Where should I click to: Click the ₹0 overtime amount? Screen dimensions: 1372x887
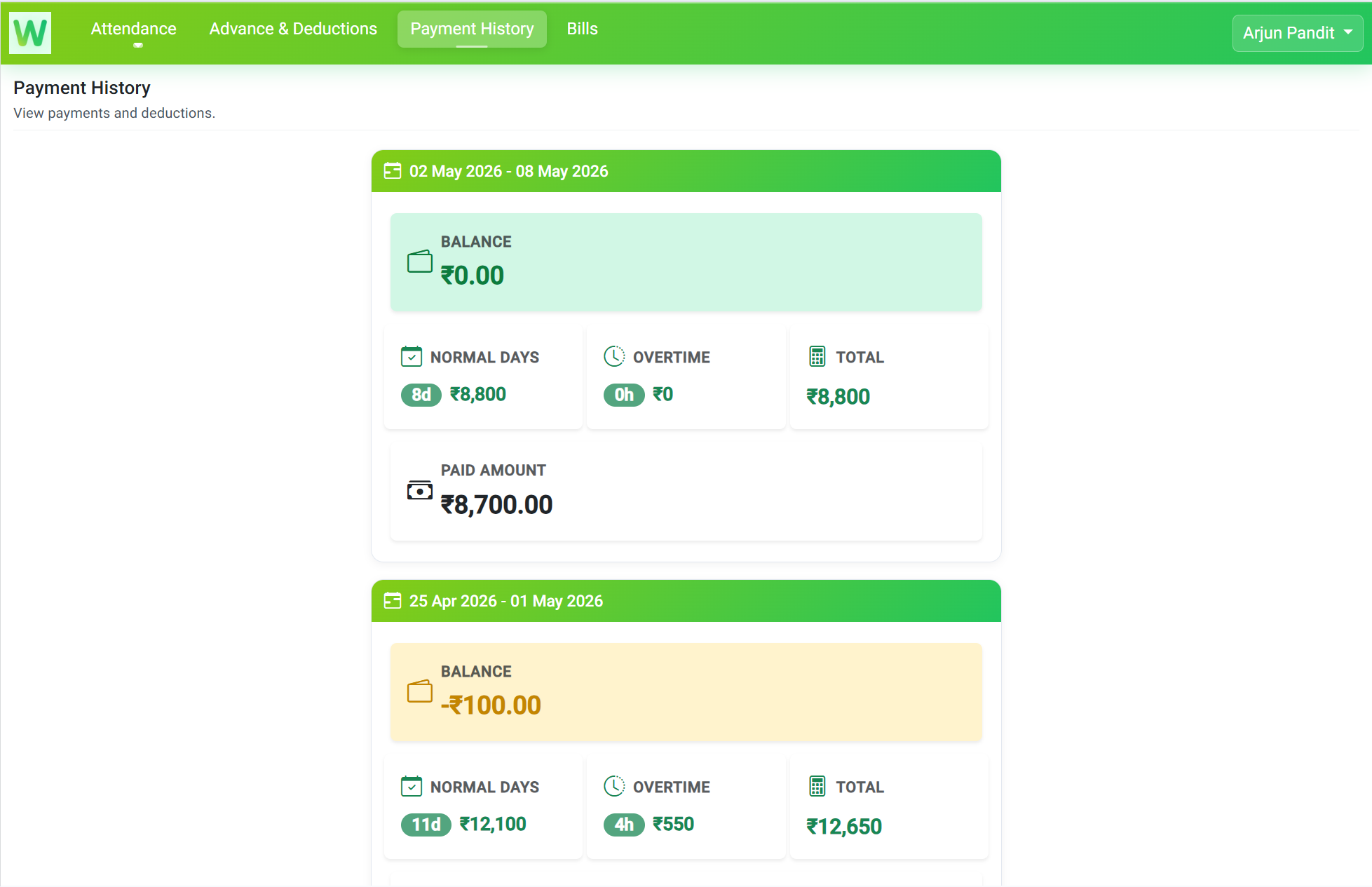[663, 395]
